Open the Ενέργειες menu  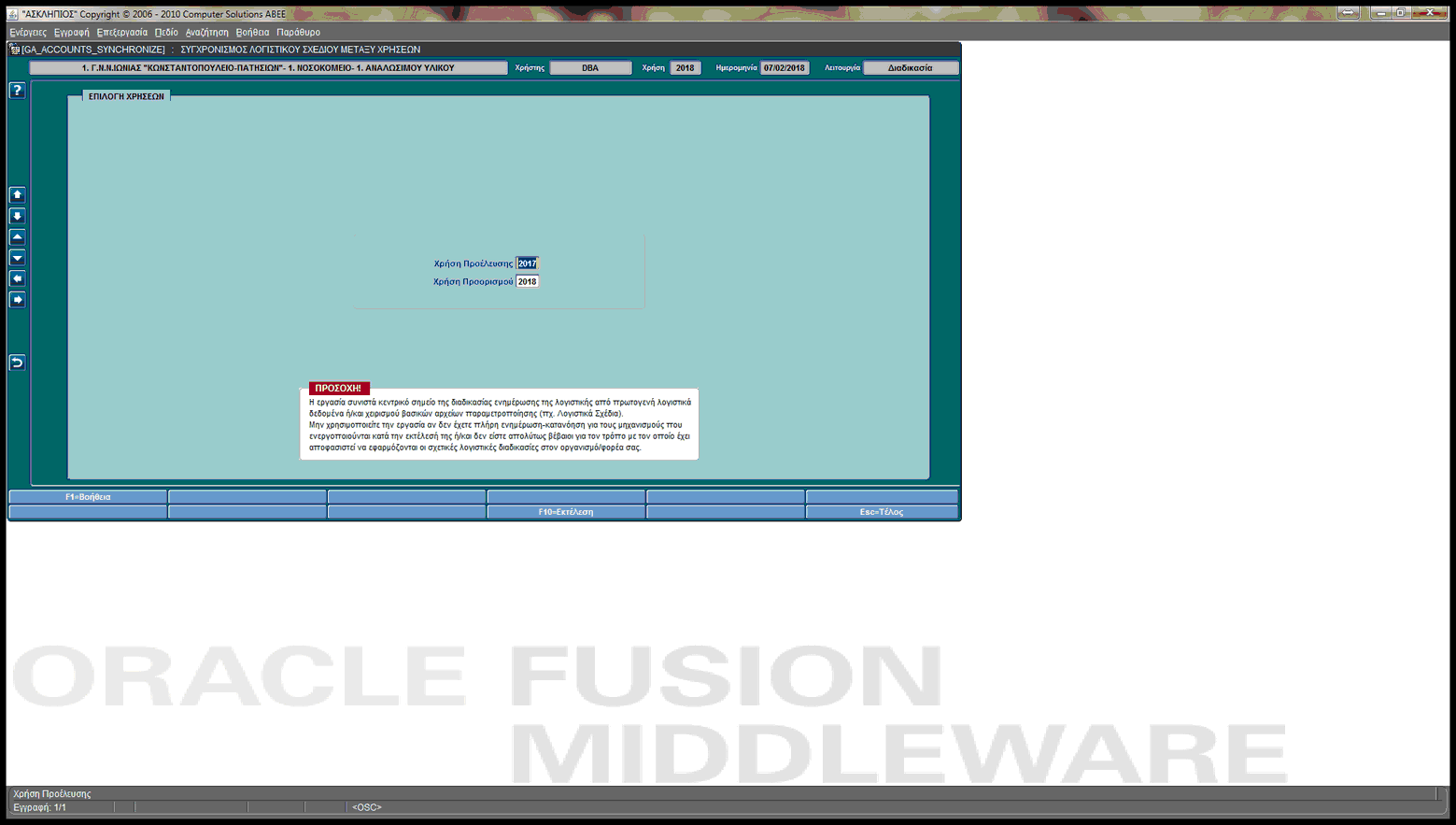click(x=28, y=32)
